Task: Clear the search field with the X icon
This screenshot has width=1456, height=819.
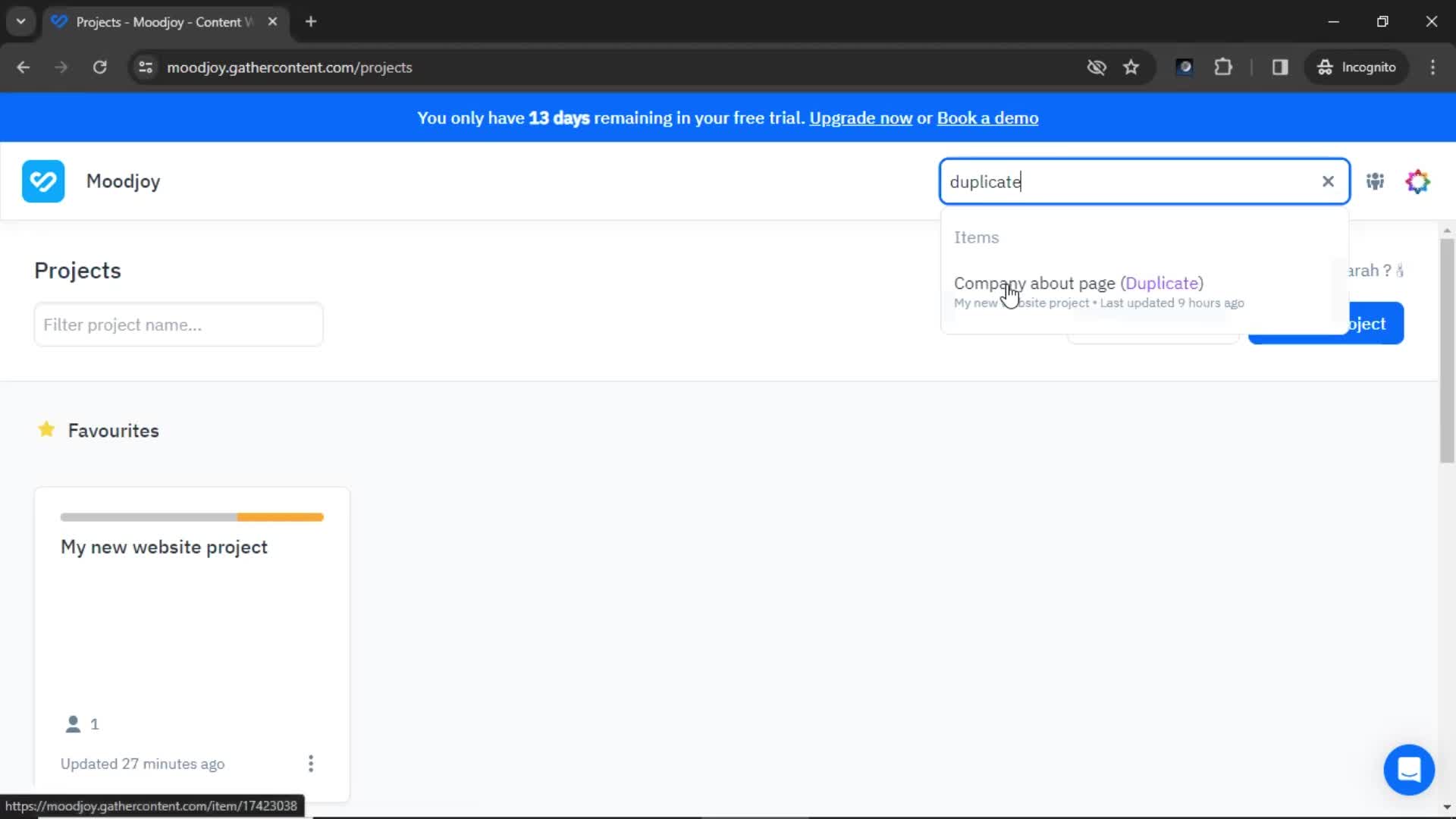Action: [x=1328, y=181]
